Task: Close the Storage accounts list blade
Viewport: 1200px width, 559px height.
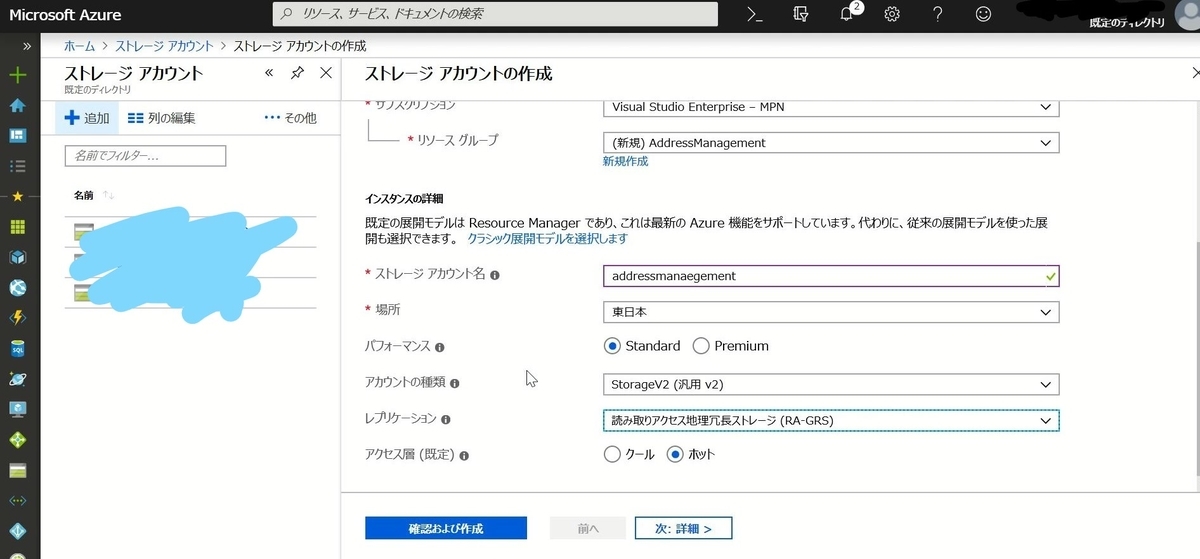Action: pos(325,73)
